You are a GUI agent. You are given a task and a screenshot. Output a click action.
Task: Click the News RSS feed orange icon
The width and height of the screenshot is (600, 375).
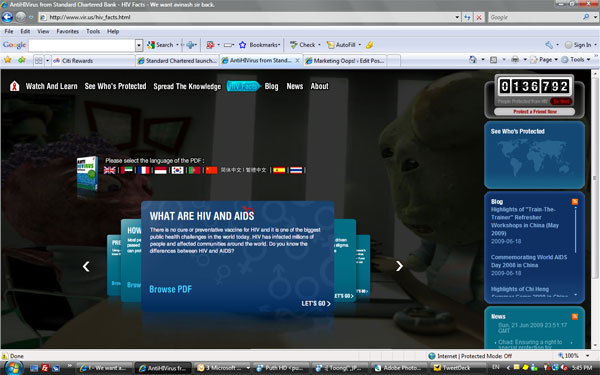574,316
